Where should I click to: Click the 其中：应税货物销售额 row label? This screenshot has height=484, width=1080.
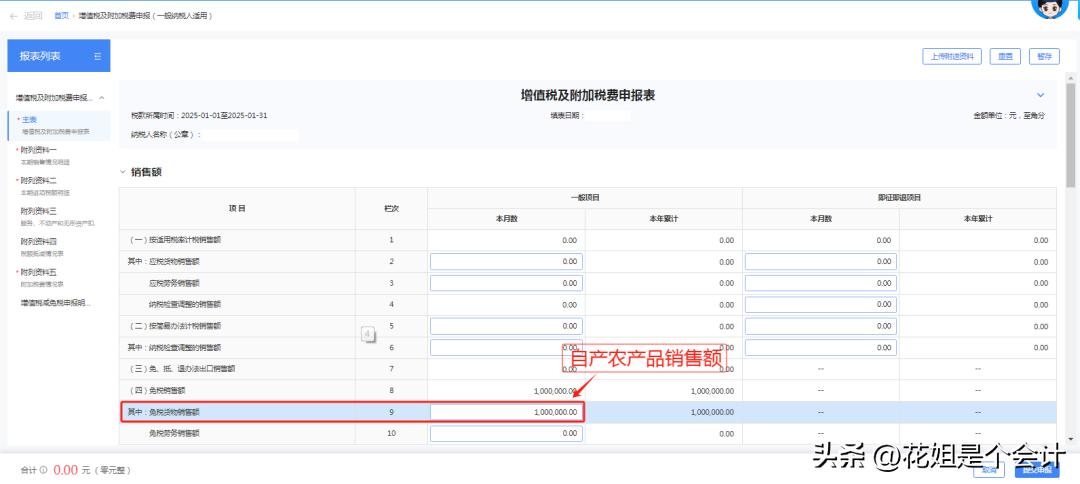[x=163, y=262]
